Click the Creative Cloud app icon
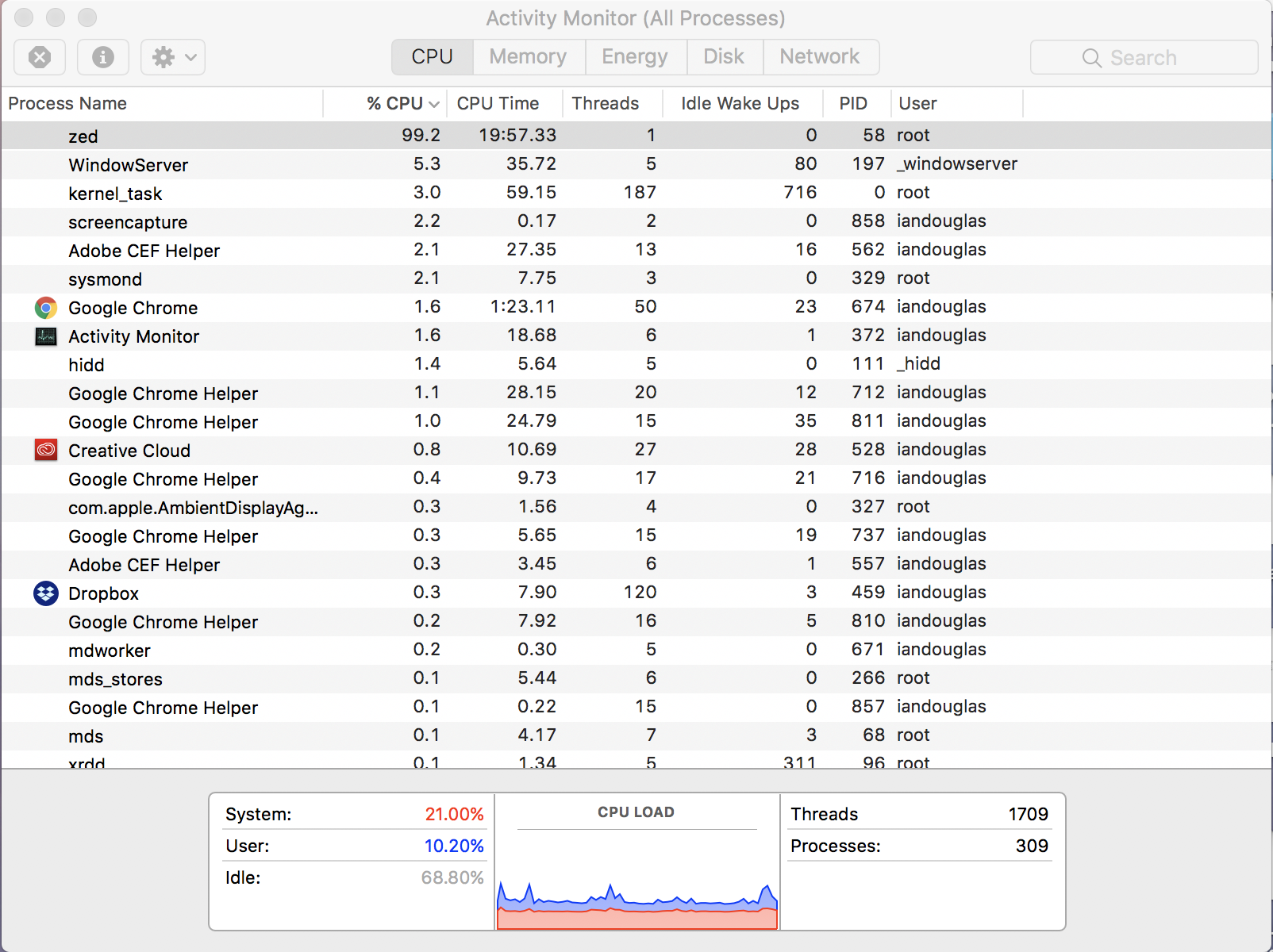Viewport: 1273px width, 952px height. (x=46, y=451)
